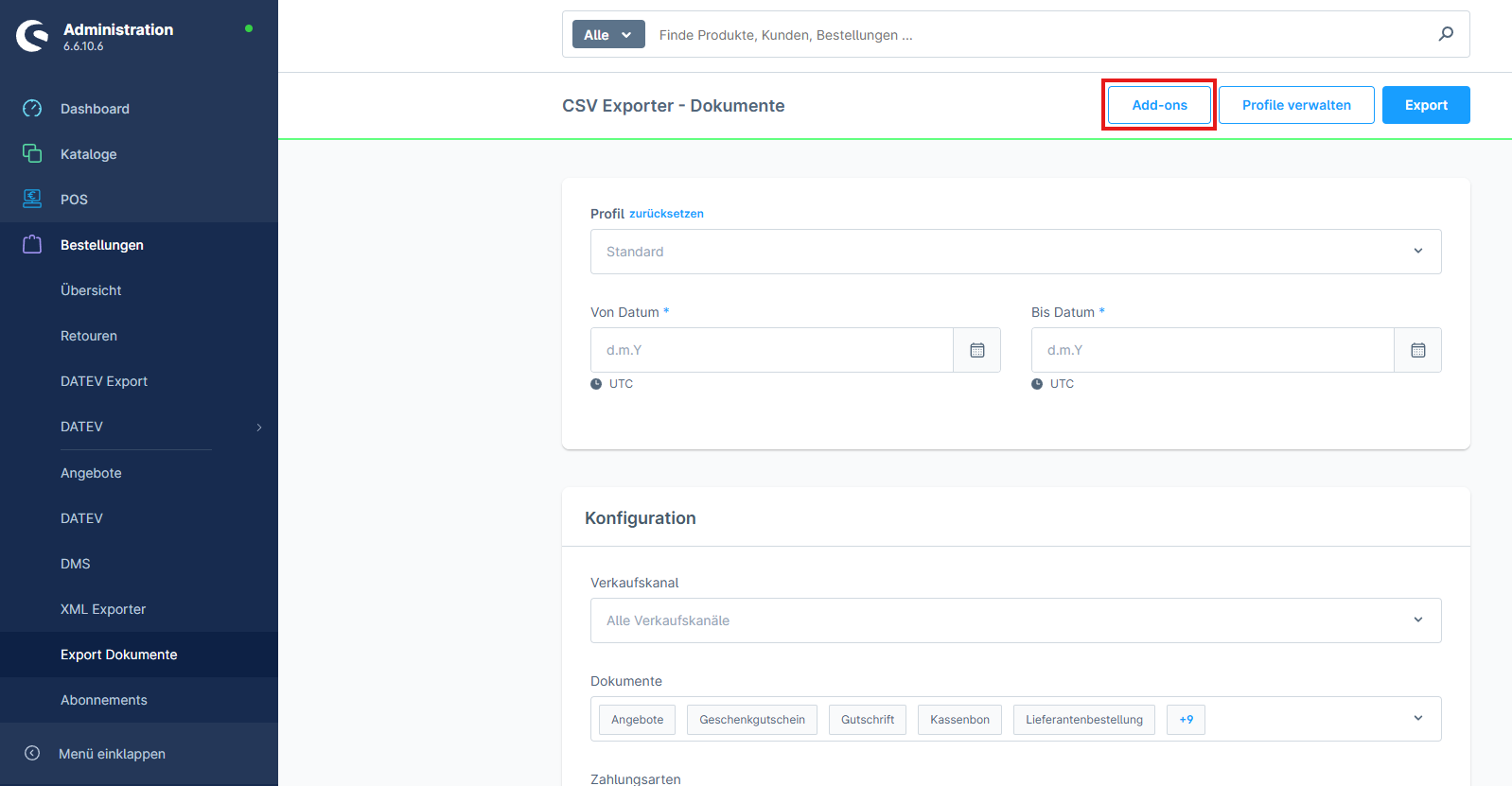Click the Shopware logo icon

(x=32, y=36)
